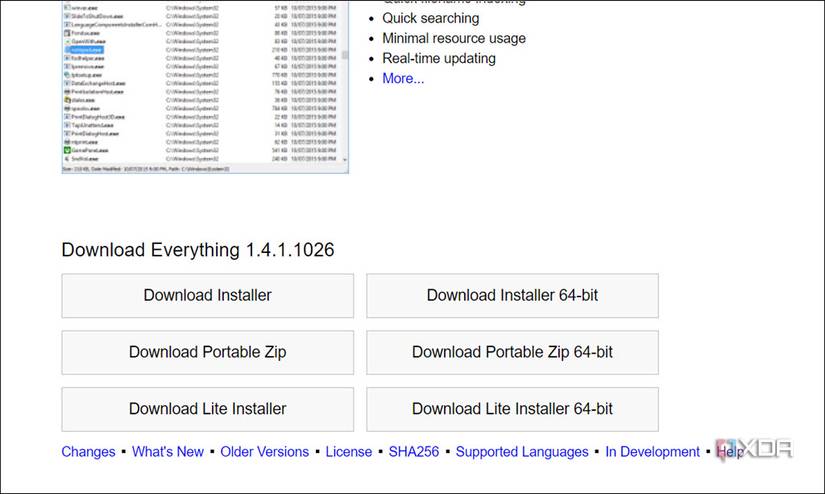Visit the What's New link
The image size is (825, 494).
click(168, 452)
